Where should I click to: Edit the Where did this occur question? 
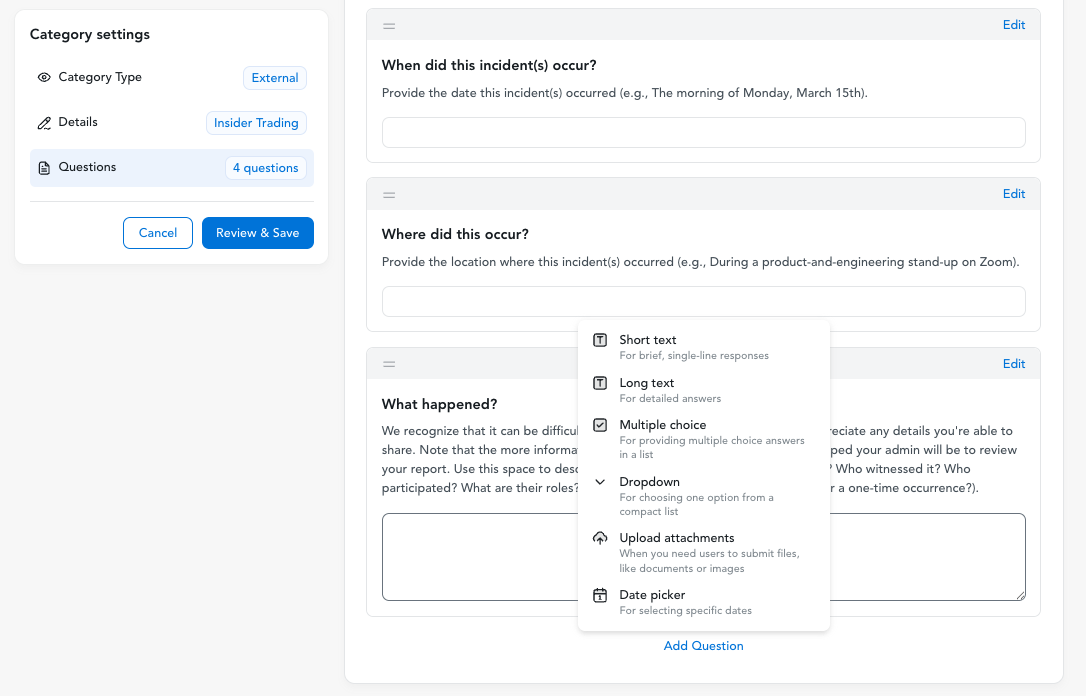coord(1014,194)
